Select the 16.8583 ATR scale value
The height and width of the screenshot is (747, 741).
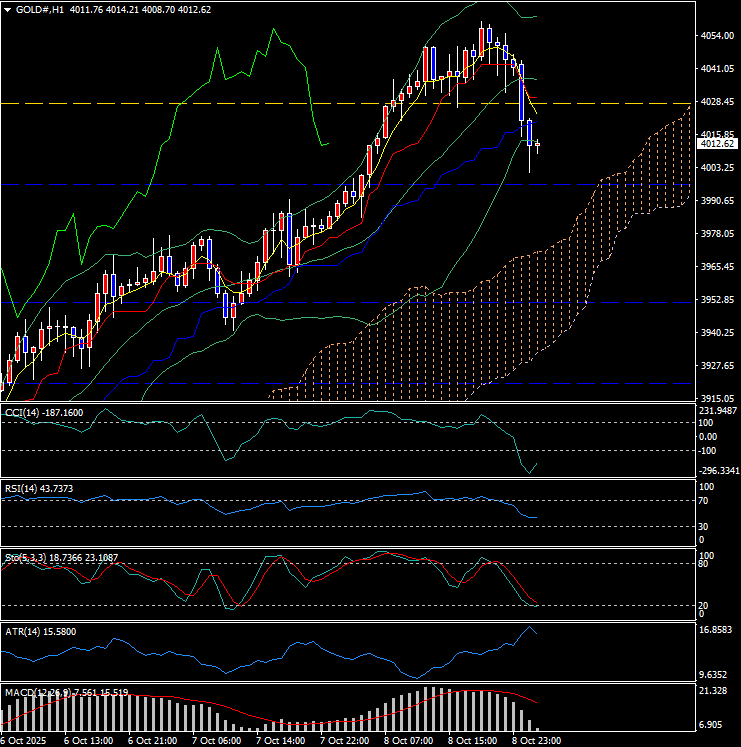[718, 631]
